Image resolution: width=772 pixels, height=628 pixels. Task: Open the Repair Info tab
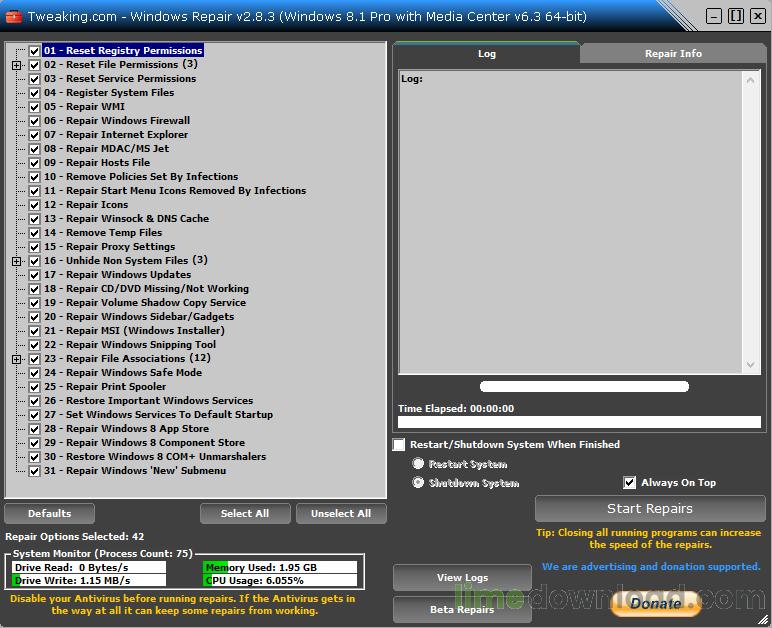tap(673, 54)
